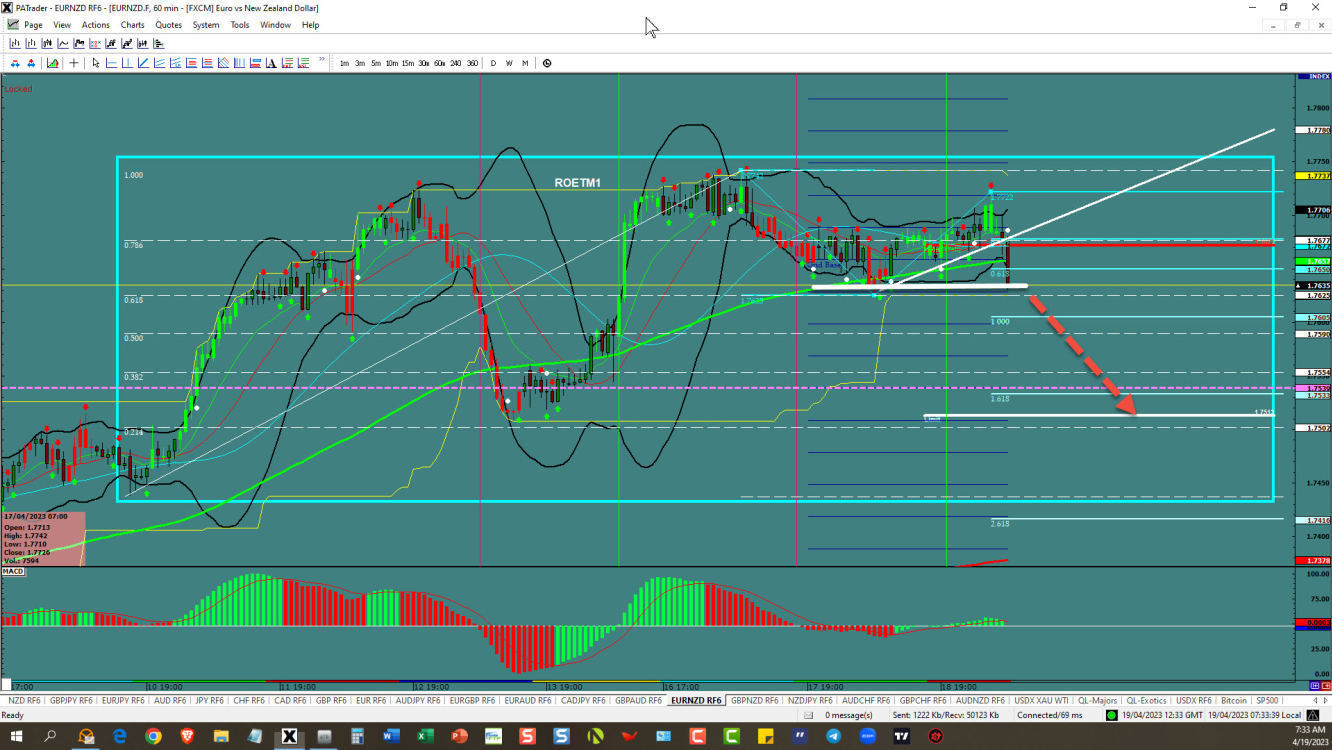Open Brave browser from the taskbar
Image resolution: width=1332 pixels, height=750 pixels.
pos(187,737)
